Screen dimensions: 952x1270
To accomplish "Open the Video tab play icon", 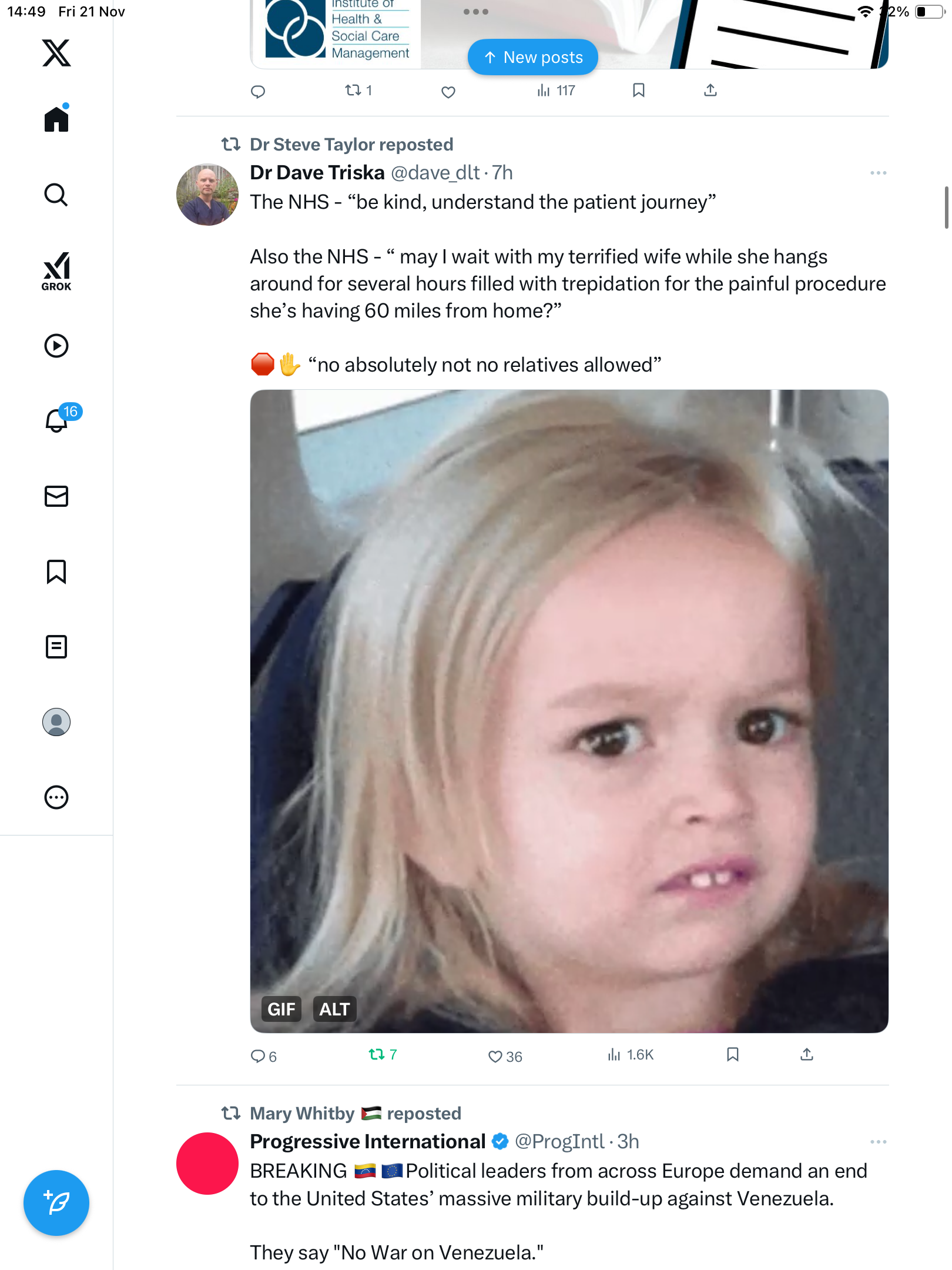I will [56, 346].
